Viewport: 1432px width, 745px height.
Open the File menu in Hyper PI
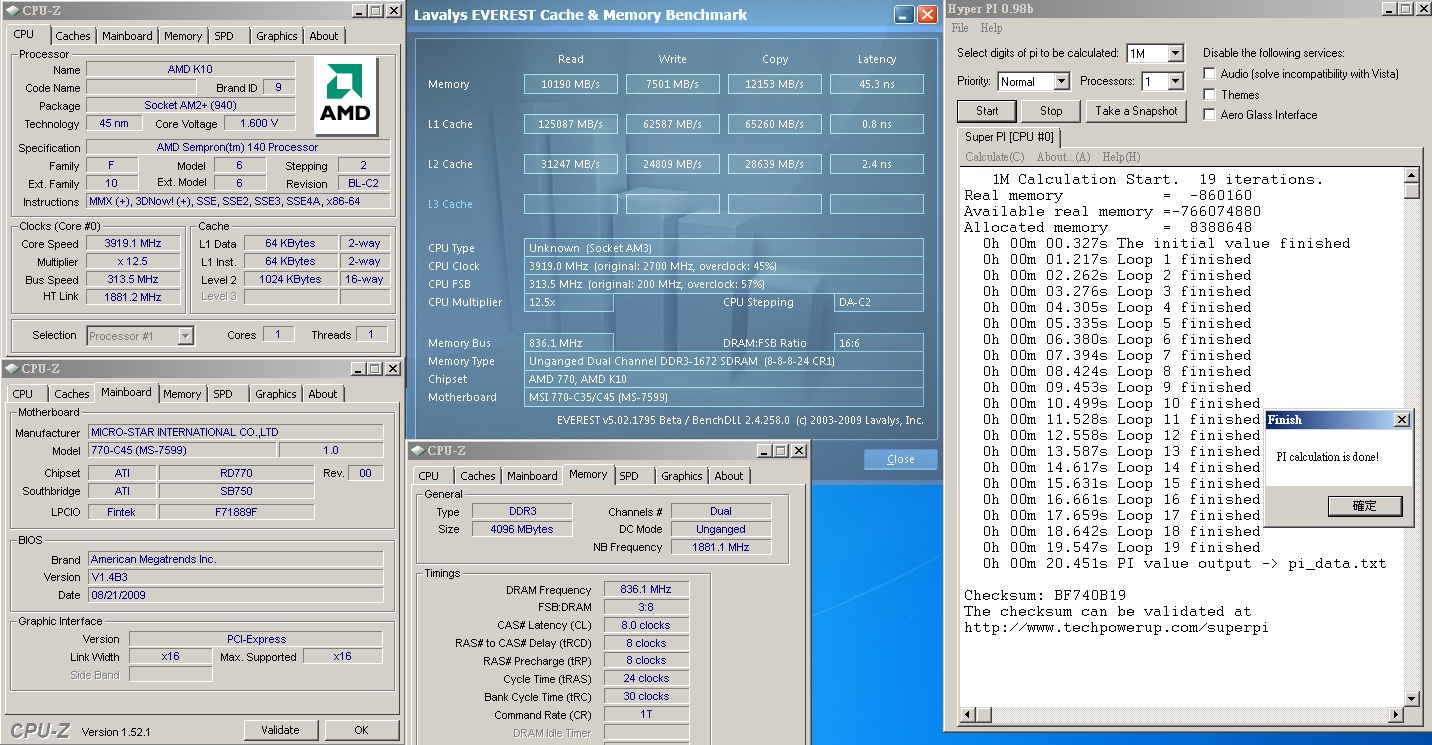[960, 28]
